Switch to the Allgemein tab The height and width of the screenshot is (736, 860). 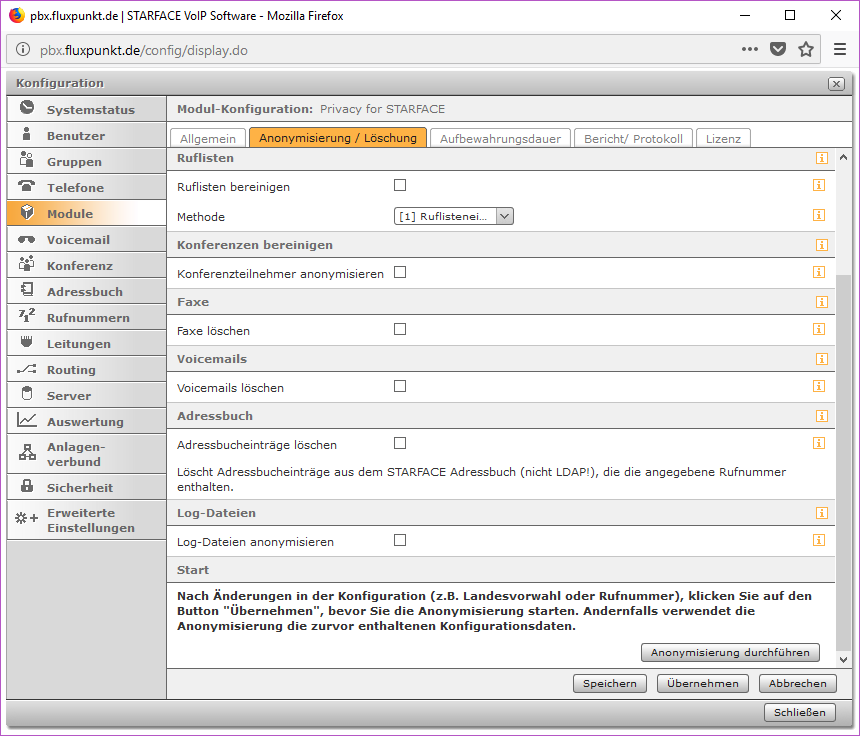point(208,138)
